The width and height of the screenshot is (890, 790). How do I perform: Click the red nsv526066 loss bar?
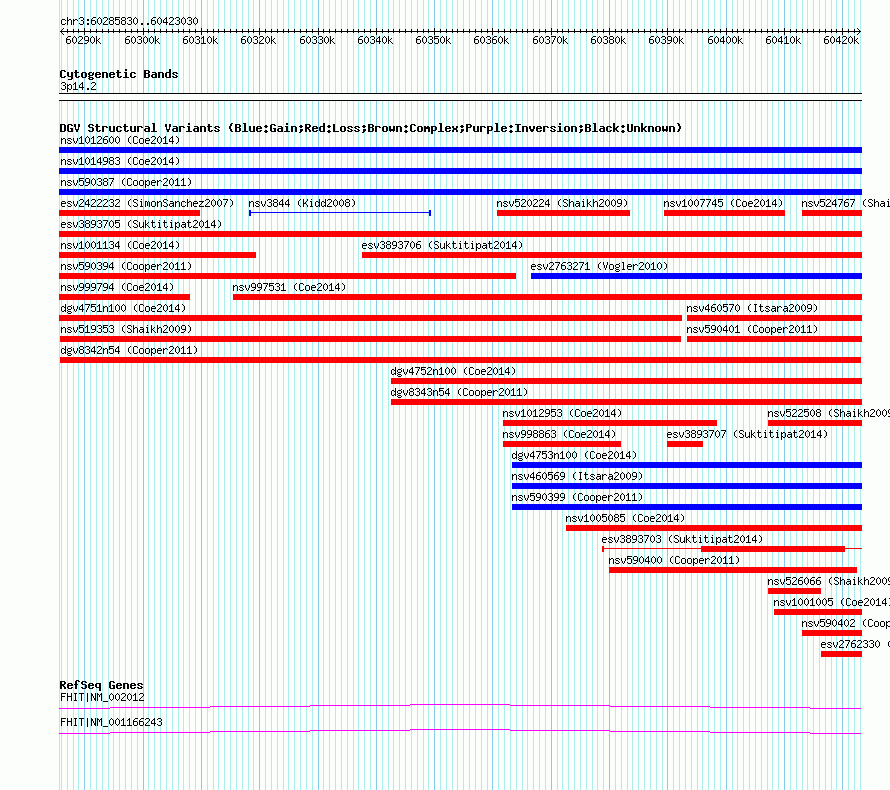[x=794, y=591]
